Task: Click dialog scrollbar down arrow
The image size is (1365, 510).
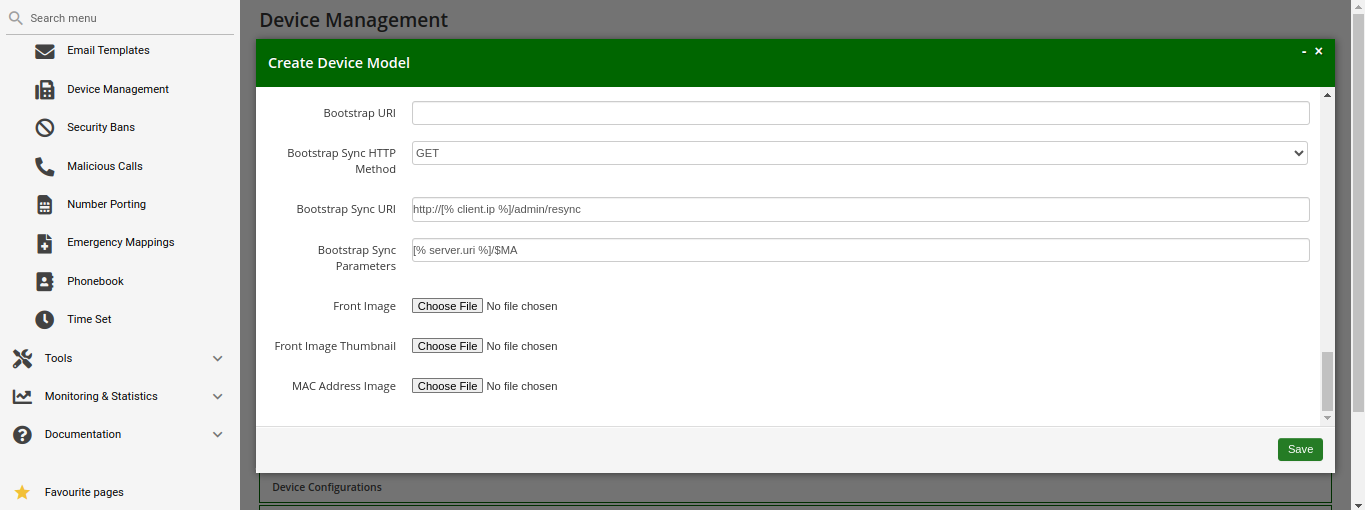Action: tap(1328, 418)
